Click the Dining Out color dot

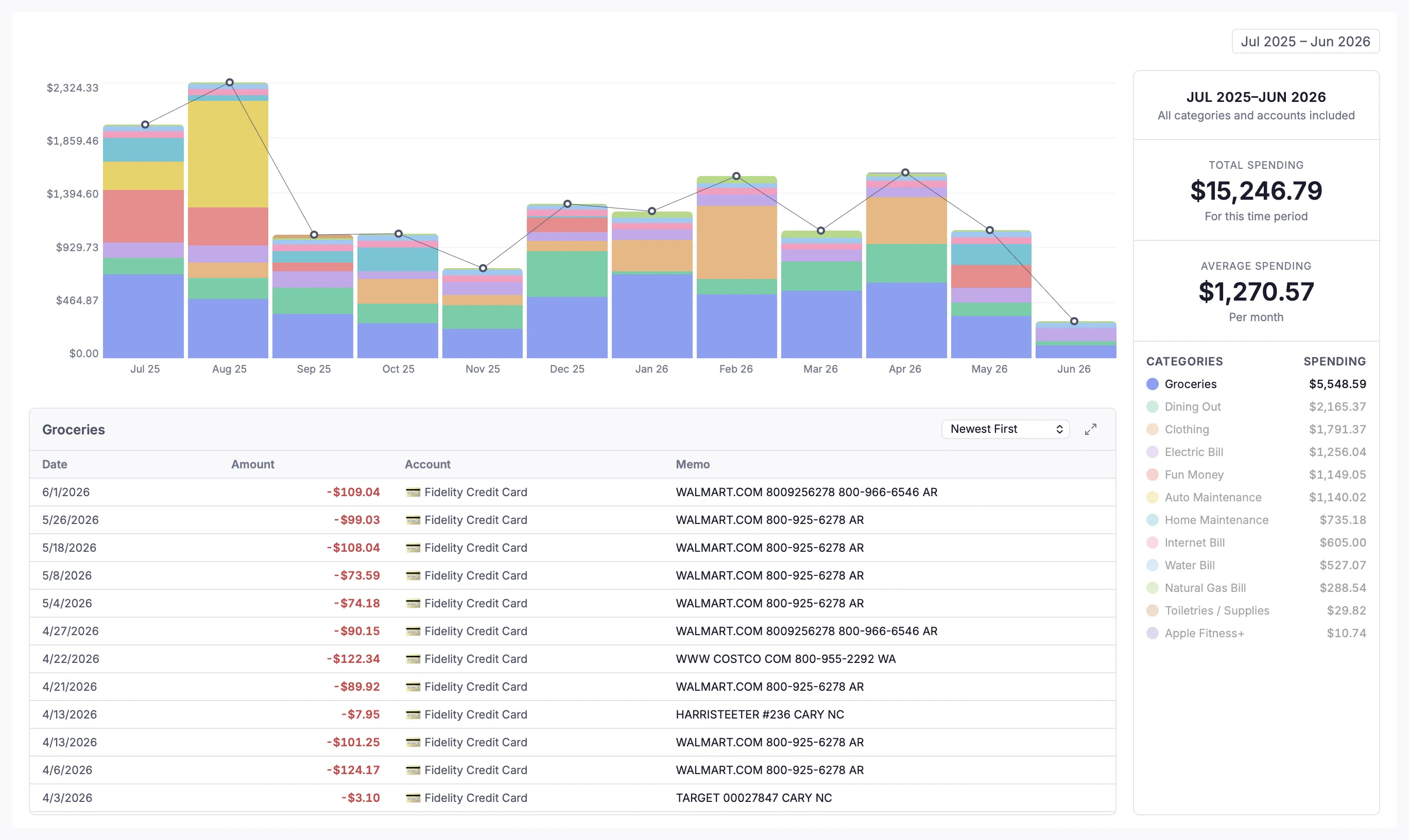coord(1152,407)
